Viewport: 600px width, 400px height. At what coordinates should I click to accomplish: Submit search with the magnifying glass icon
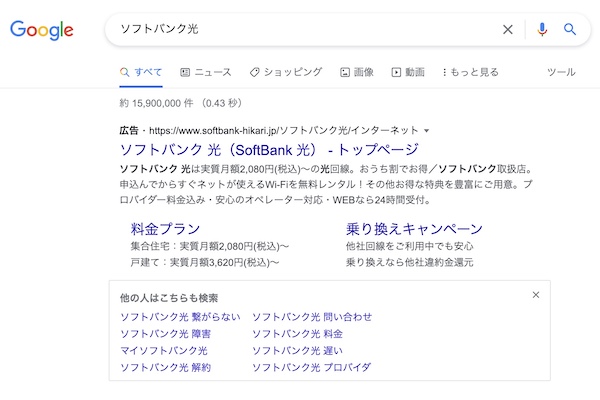[x=570, y=29]
